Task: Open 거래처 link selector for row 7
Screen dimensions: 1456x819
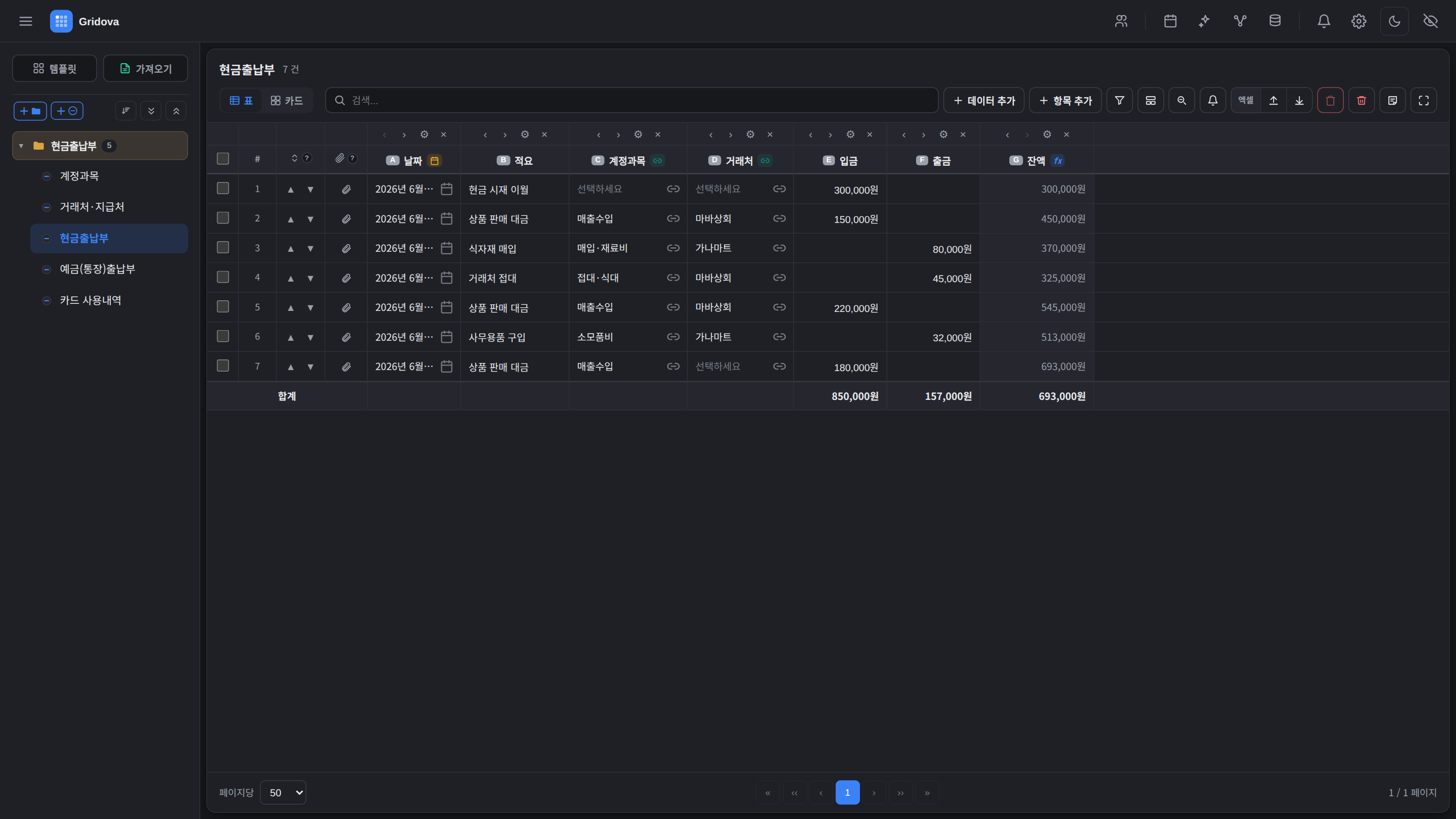Action: pyautogui.click(x=779, y=366)
